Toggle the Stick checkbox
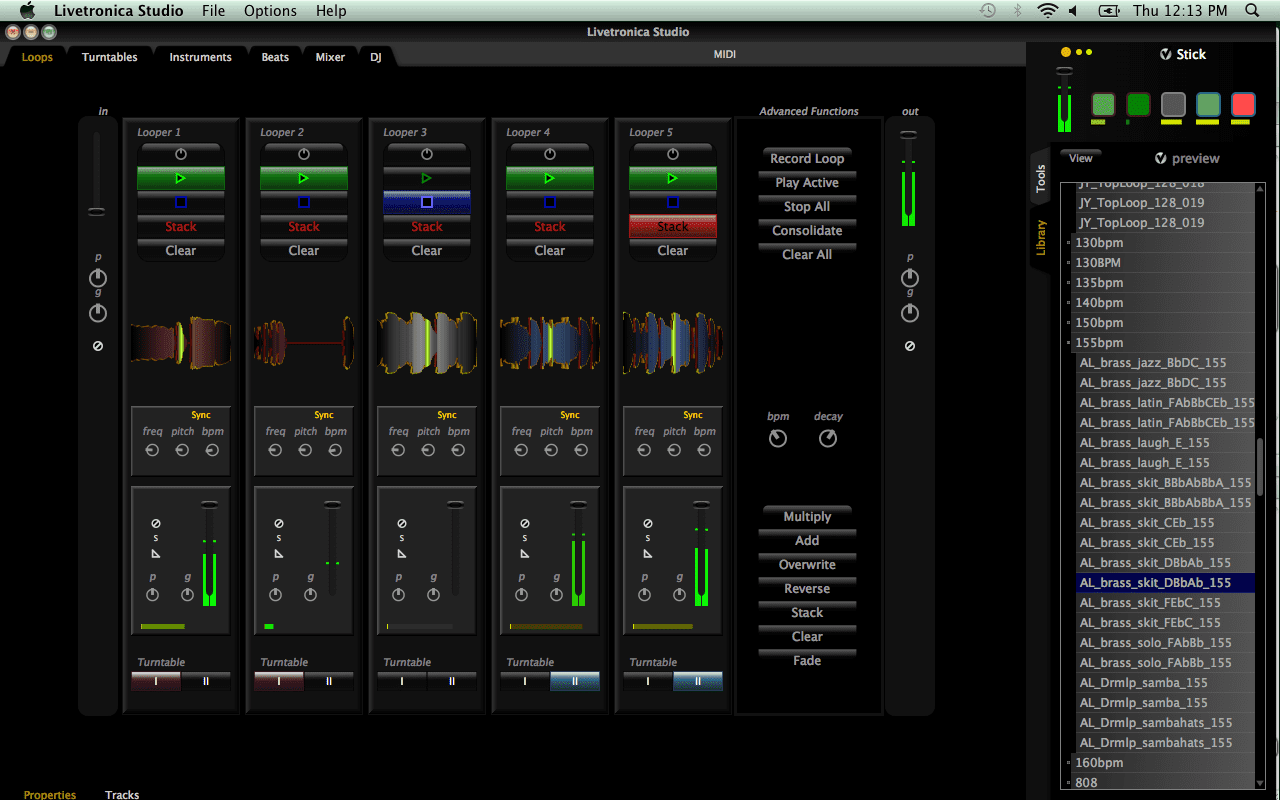 click(x=1165, y=55)
